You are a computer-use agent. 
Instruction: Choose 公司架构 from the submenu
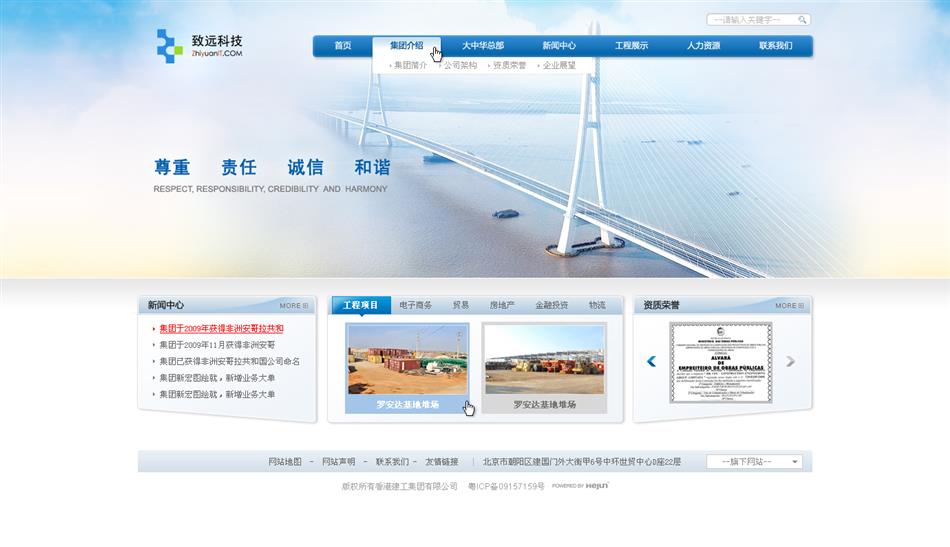460,65
